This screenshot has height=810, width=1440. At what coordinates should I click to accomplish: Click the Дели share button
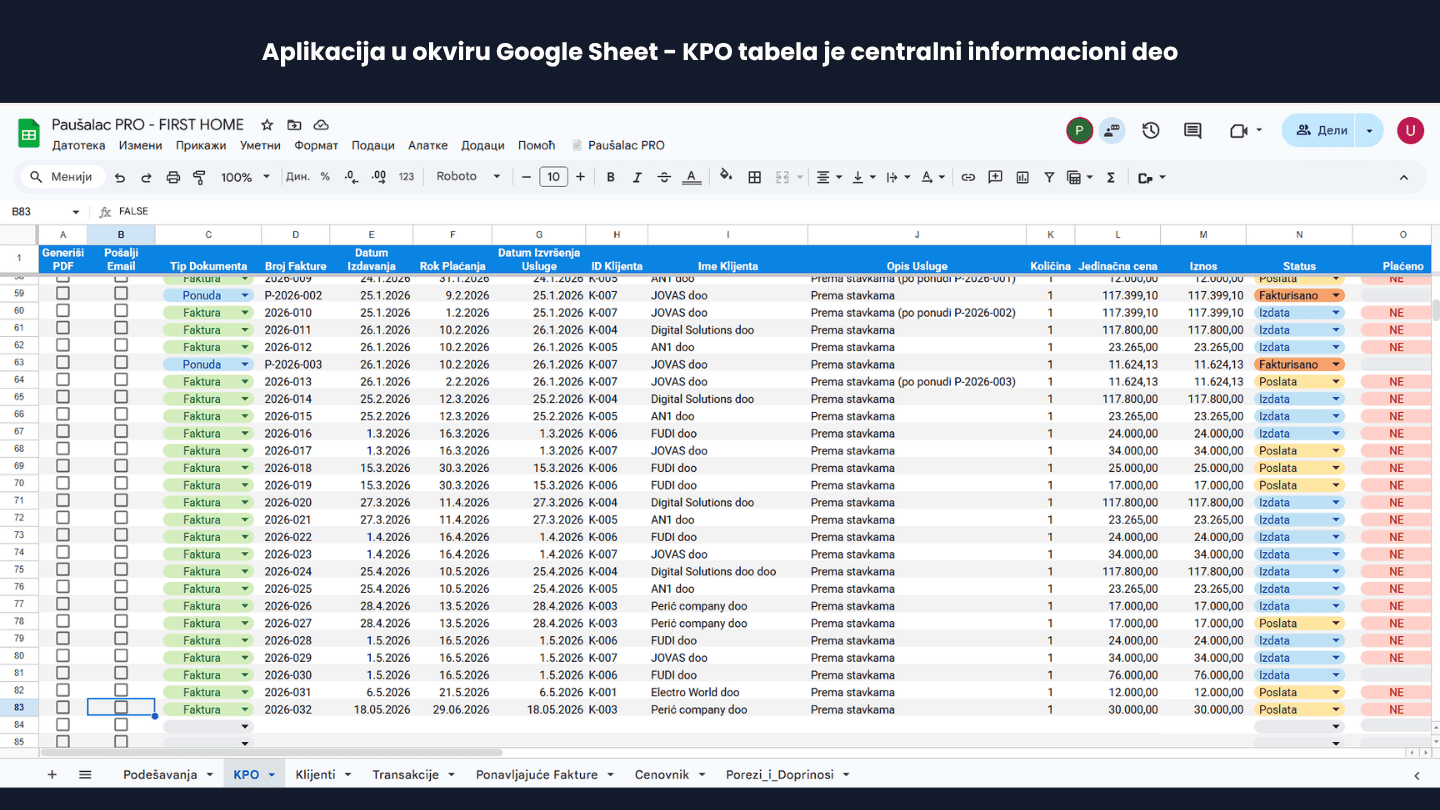click(1320, 130)
